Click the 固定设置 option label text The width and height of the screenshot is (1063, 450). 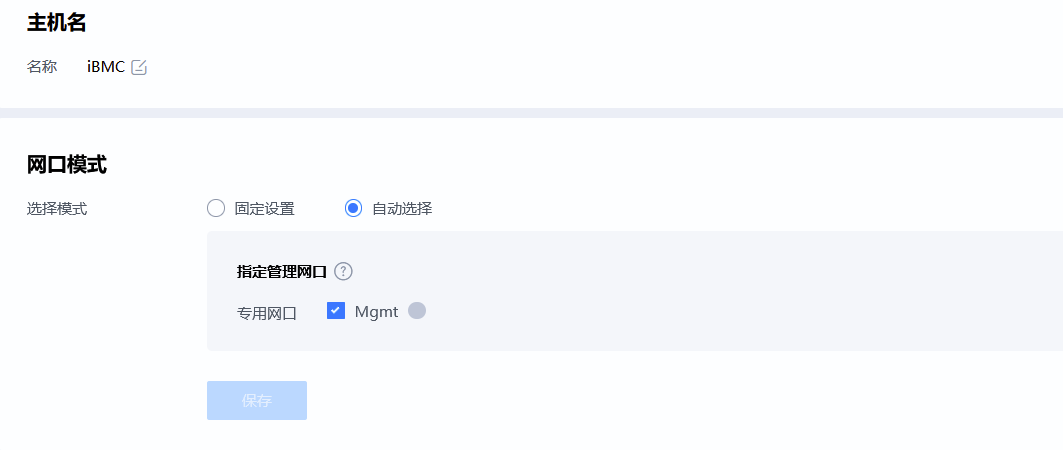point(265,209)
